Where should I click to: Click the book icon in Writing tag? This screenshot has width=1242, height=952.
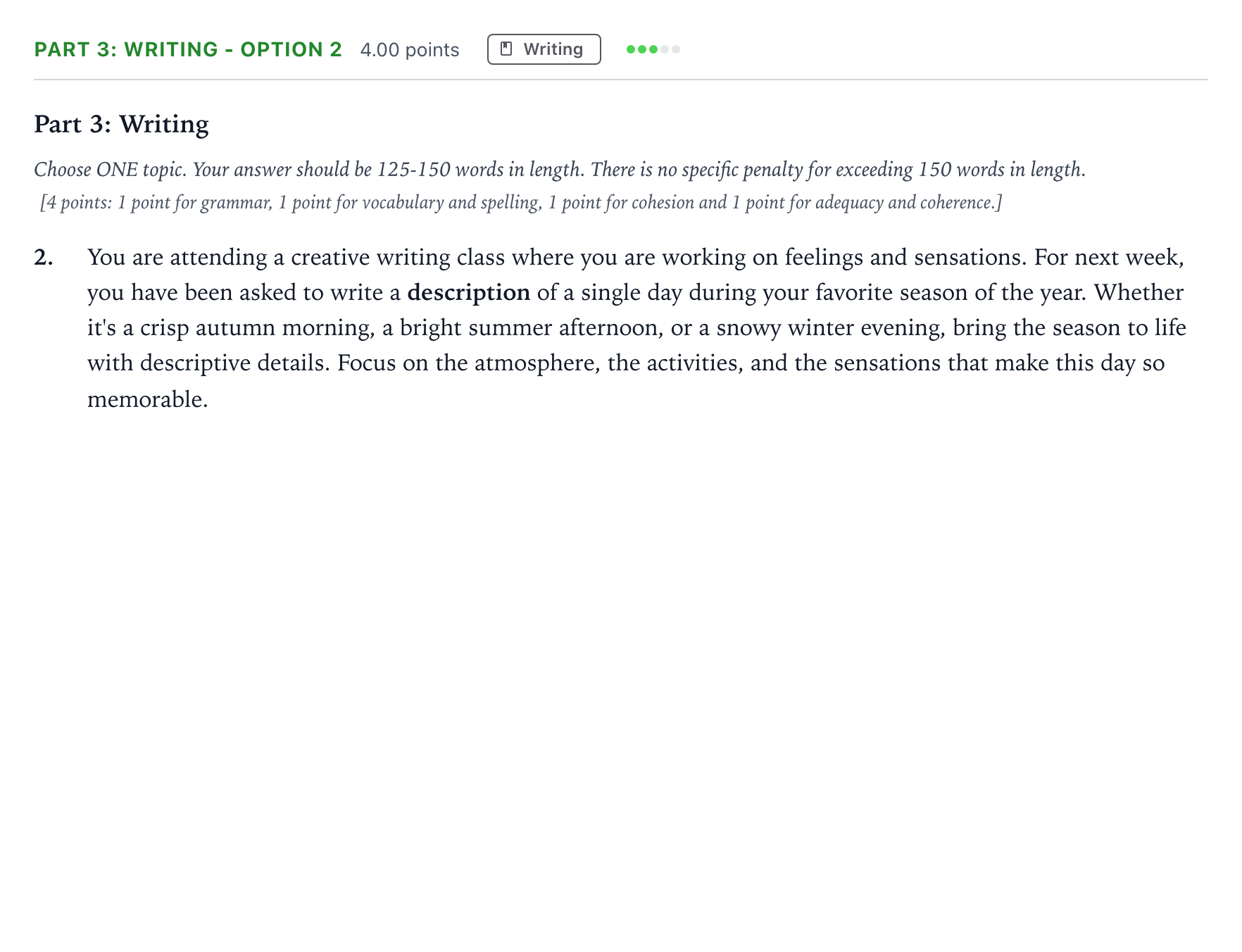506,49
